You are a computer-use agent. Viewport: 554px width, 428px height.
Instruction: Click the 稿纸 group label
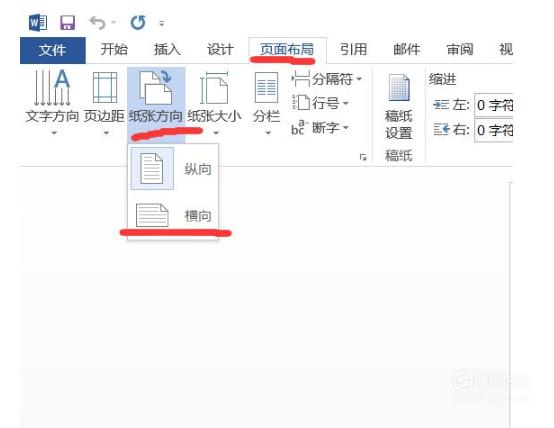tap(399, 156)
